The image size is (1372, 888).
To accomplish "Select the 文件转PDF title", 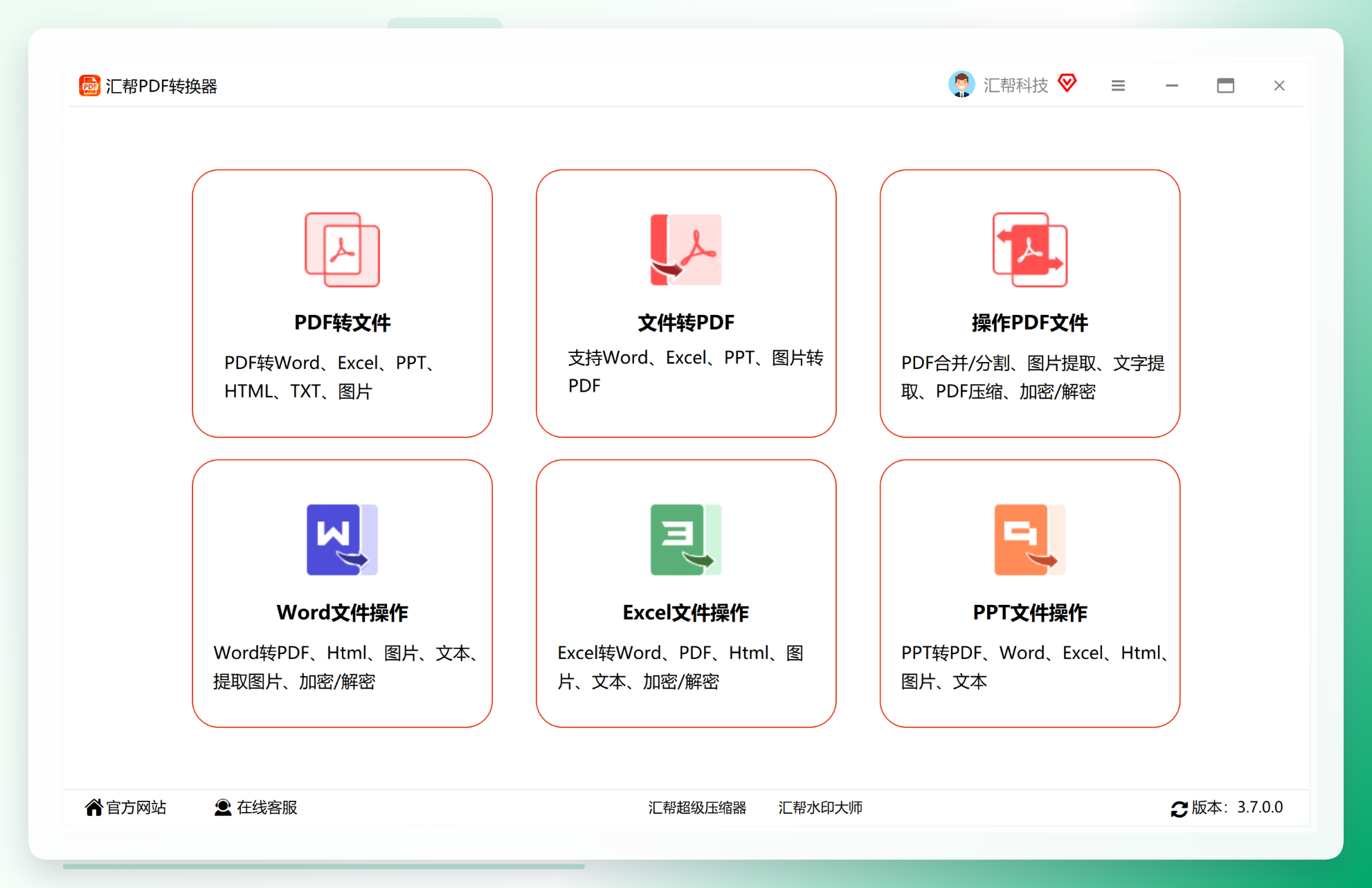I will pyautogui.click(x=686, y=323).
